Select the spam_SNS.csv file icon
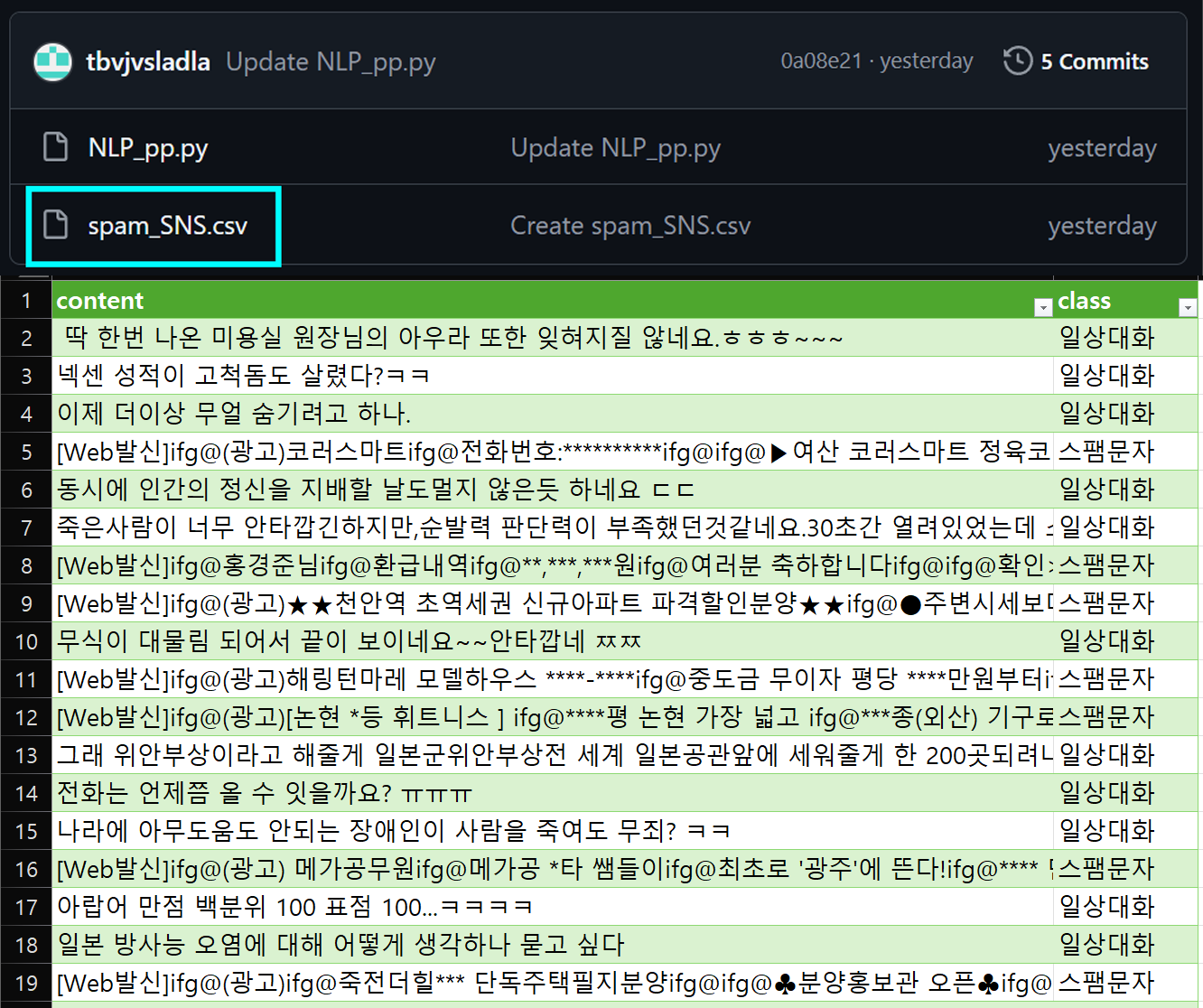 [x=56, y=225]
